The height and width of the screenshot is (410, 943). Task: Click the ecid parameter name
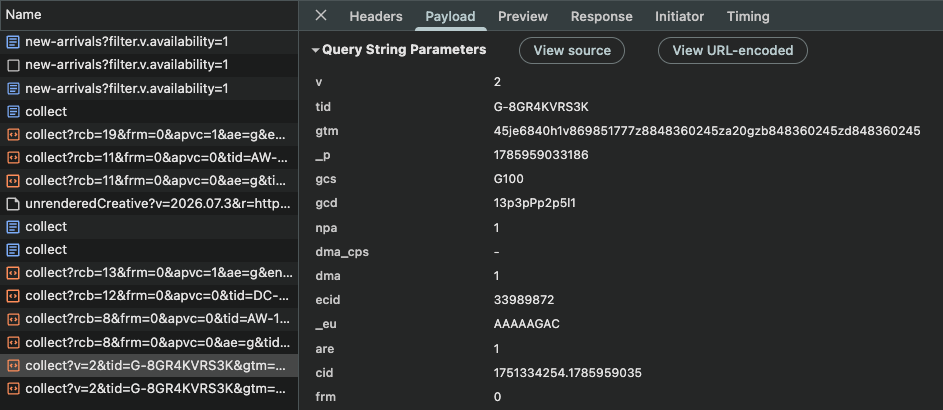[327, 300]
